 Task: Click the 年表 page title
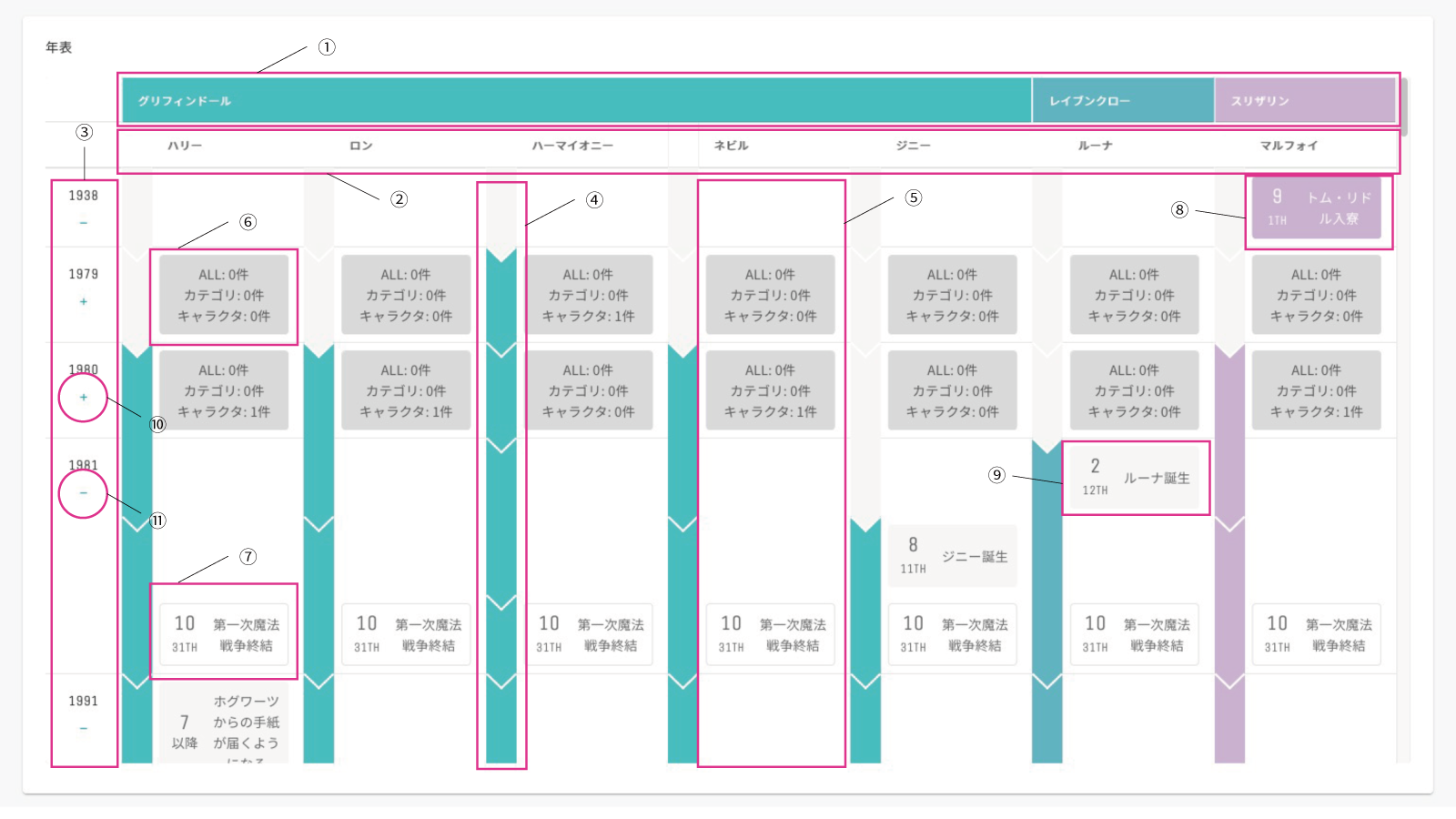pyautogui.click(x=59, y=47)
